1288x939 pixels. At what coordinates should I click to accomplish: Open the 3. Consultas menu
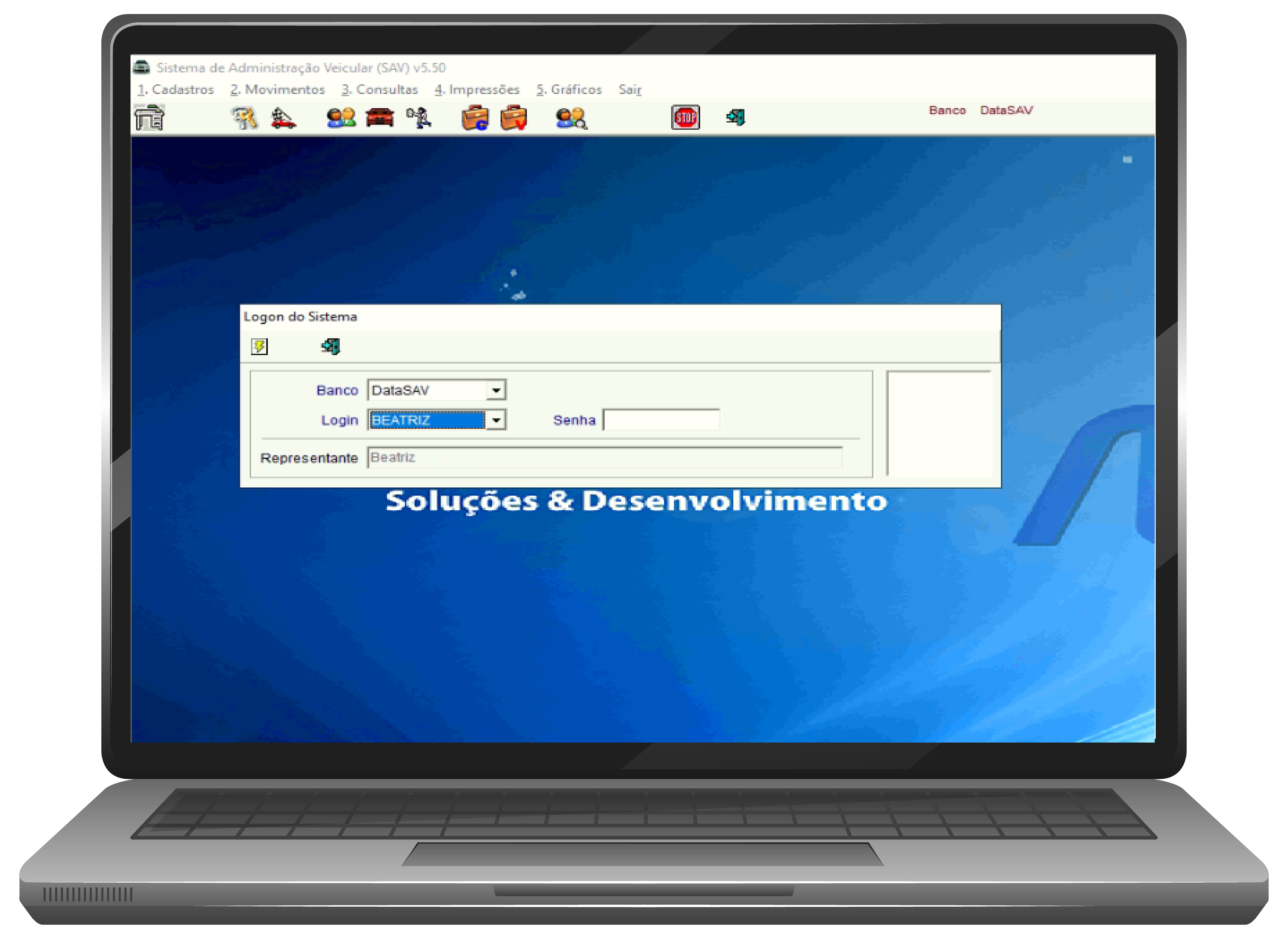coord(380,90)
